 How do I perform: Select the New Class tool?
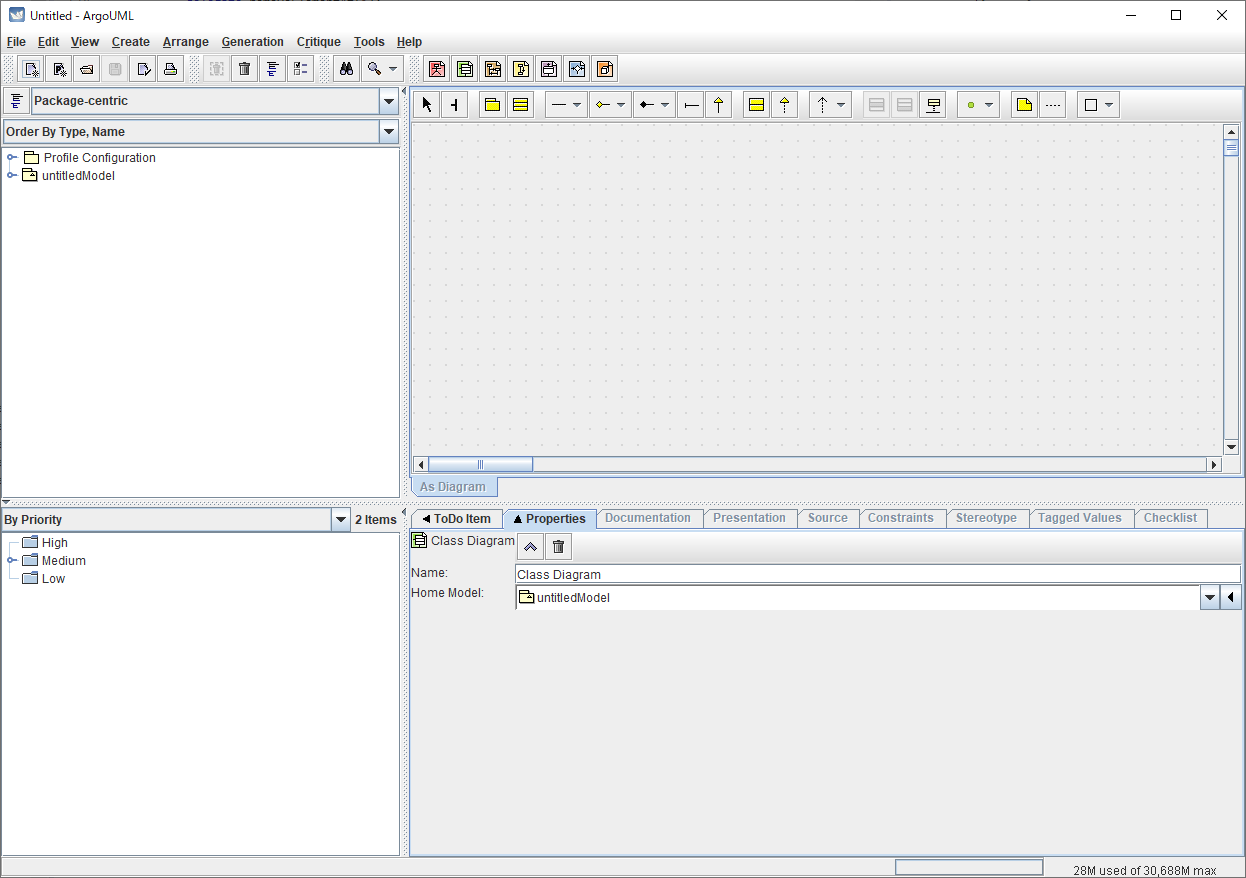(520, 105)
